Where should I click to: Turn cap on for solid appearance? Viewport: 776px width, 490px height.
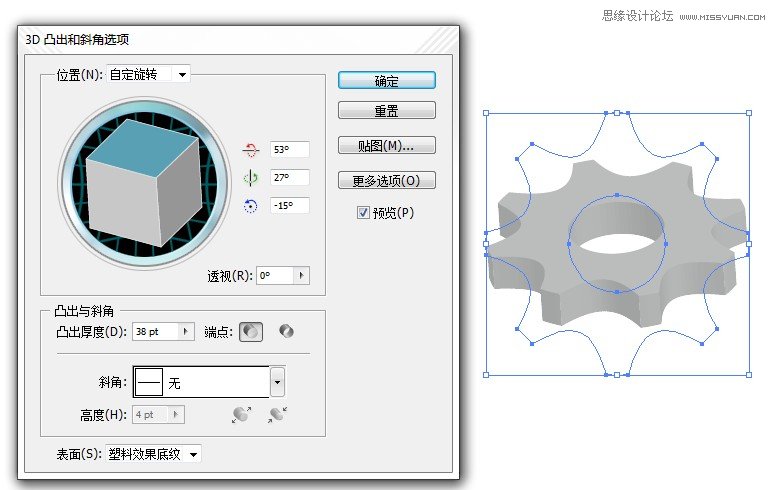(x=251, y=332)
